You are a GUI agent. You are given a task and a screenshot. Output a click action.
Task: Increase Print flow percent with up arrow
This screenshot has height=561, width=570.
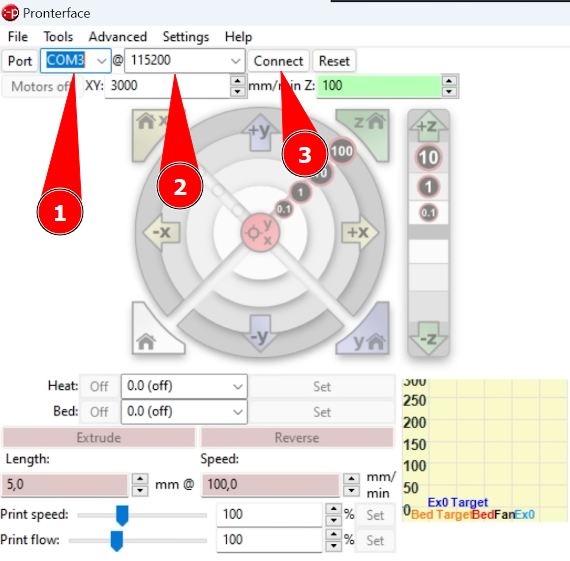coord(334,534)
